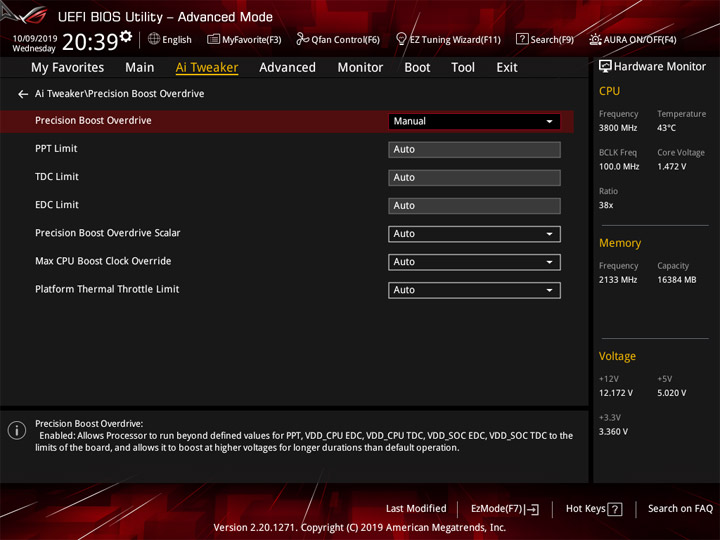Click the Core Voltage 1.472 V value
Viewport: 720px width, 540px height.
(671, 167)
